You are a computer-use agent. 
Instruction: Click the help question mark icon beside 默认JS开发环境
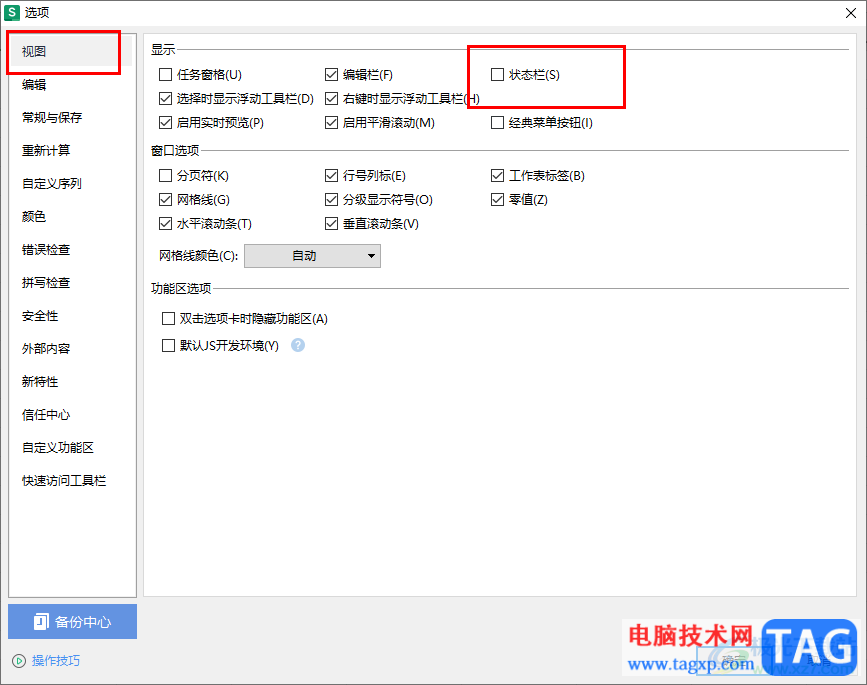(x=297, y=346)
